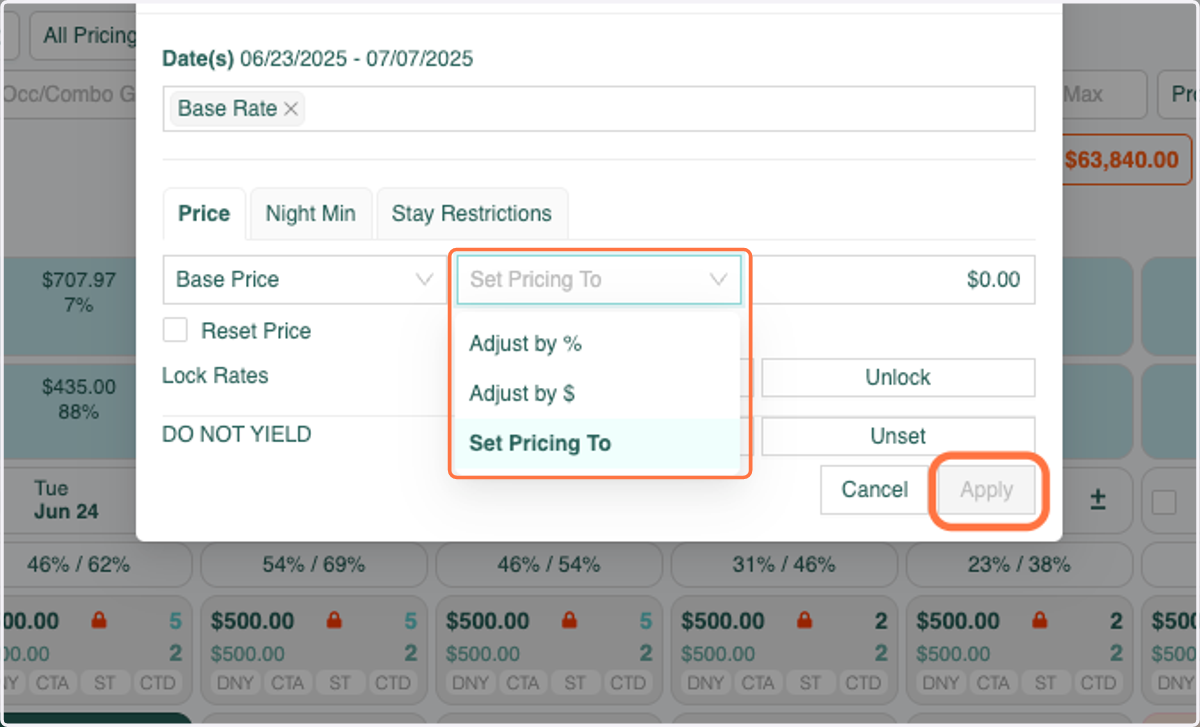1200x727 pixels.
Task: Pick Set Pricing To in the list
Action: pos(595,444)
